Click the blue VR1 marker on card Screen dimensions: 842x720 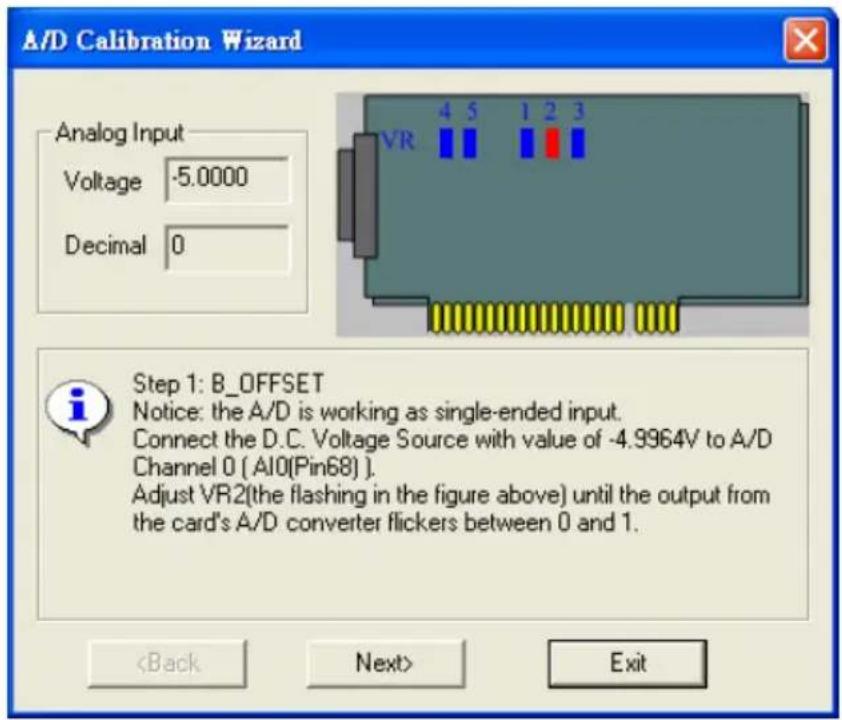tap(527, 143)
